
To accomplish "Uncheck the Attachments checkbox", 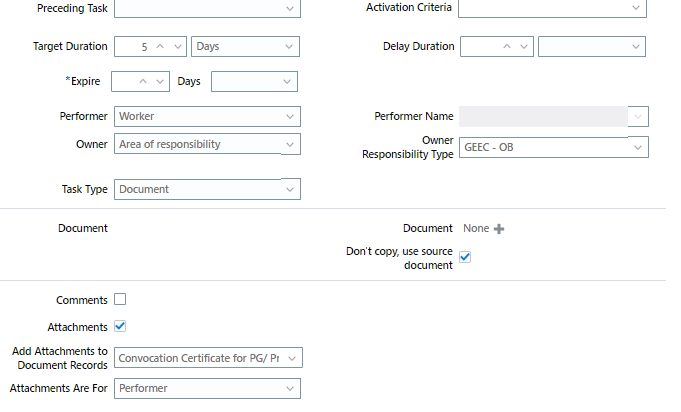I will tap(120, 326).
